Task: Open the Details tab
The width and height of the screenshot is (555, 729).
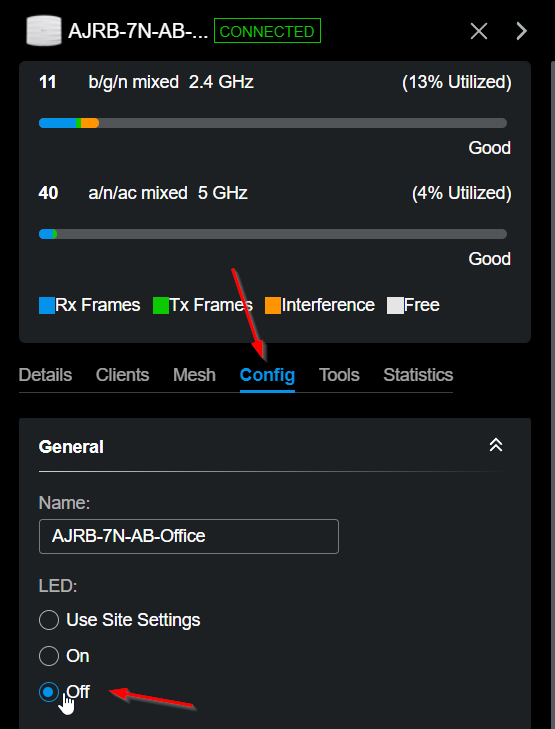Action: coord(45,375)
